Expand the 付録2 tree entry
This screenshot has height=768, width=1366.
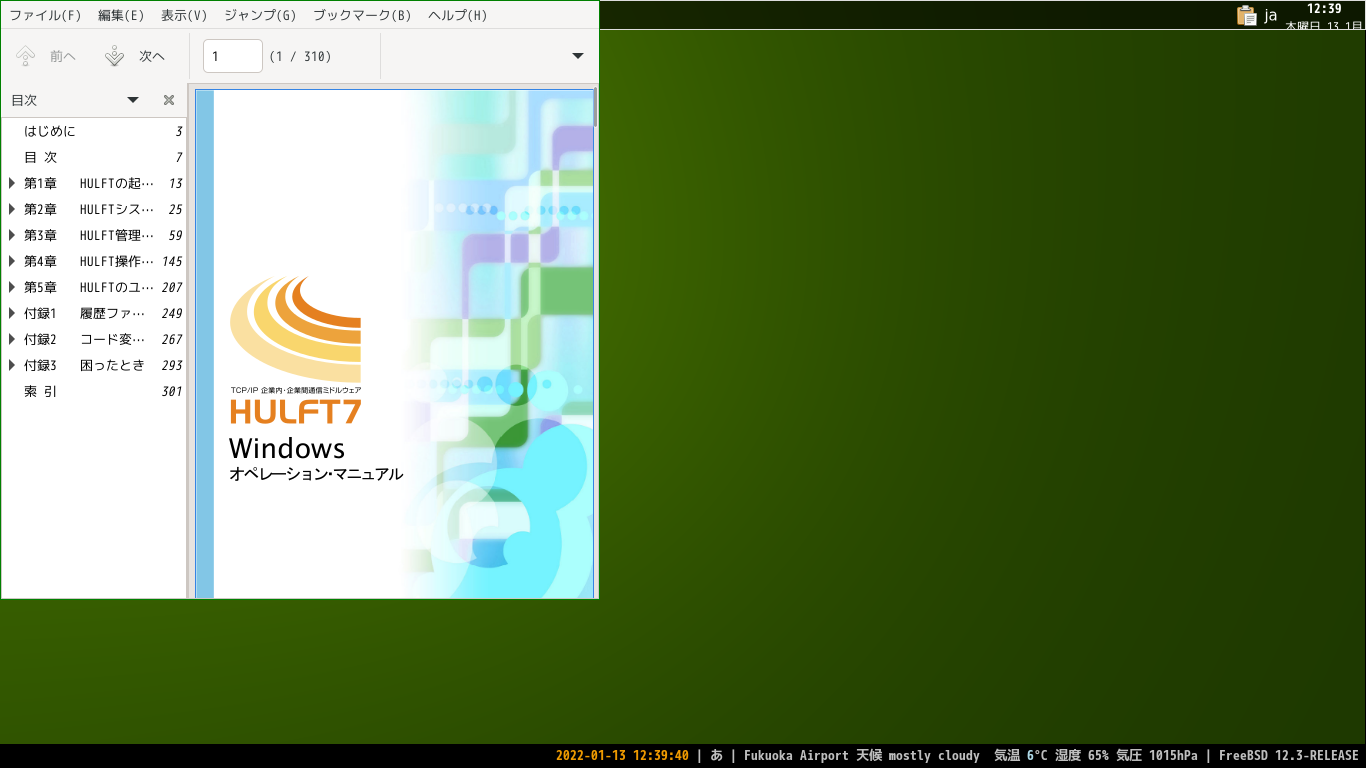pyautogui.click(x=12, y=339)
